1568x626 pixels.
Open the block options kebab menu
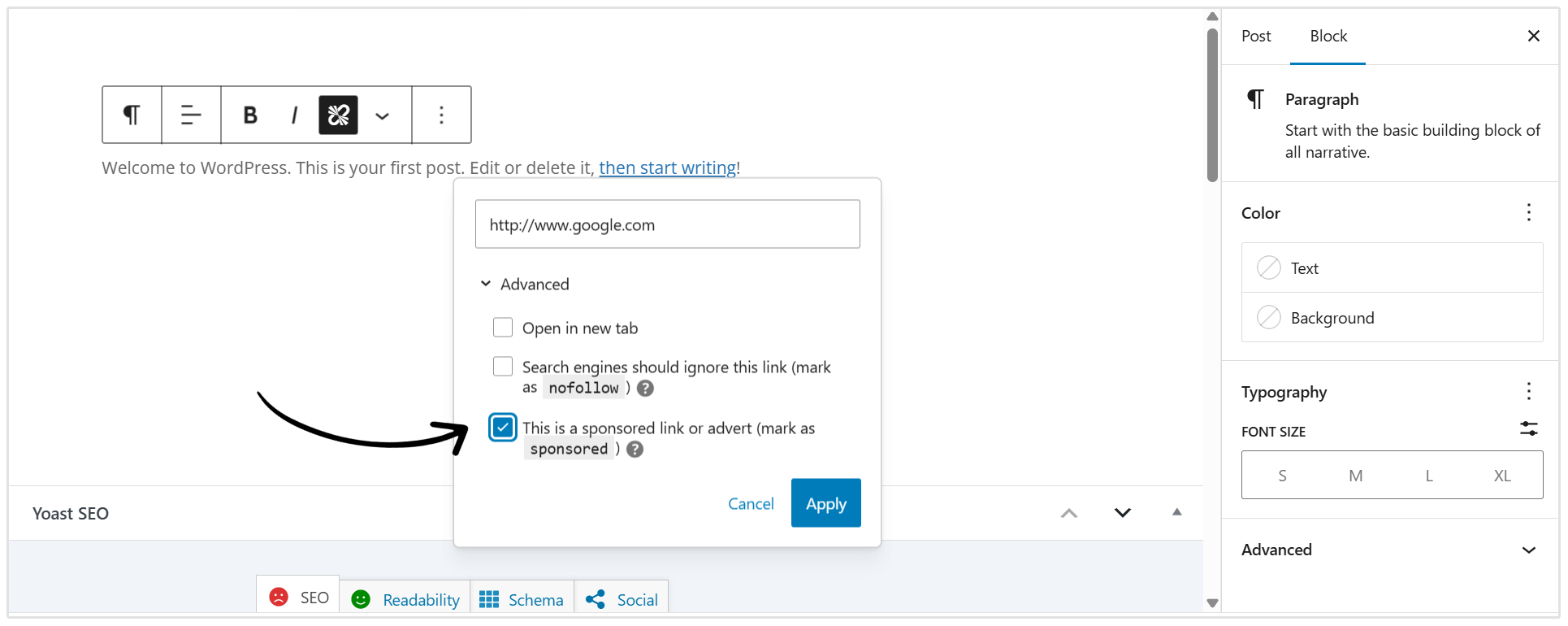tap(441, 115)
